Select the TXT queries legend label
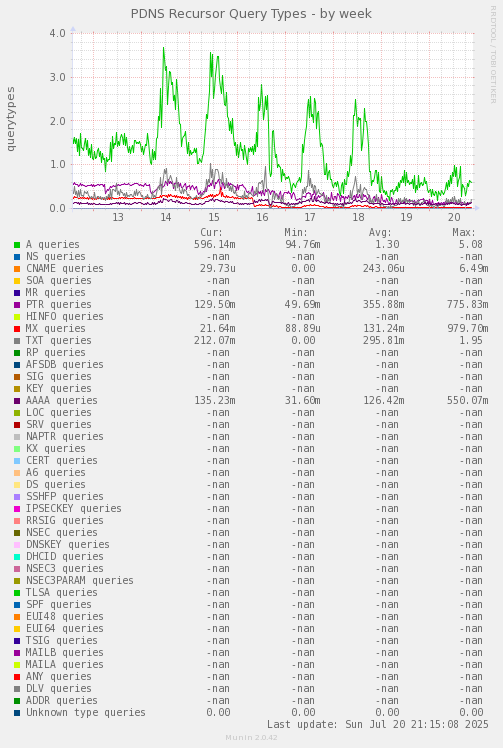503x748 pixels. tap(59, 340)
